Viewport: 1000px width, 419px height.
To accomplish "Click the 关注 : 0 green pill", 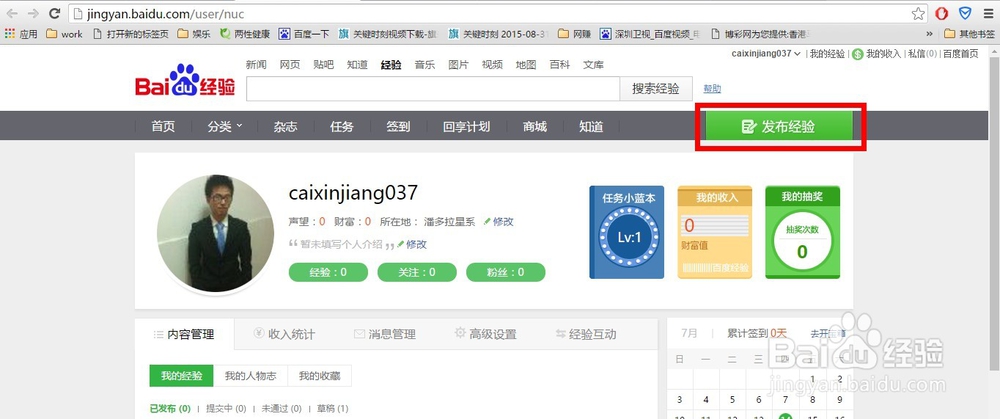I will point(417,272).
